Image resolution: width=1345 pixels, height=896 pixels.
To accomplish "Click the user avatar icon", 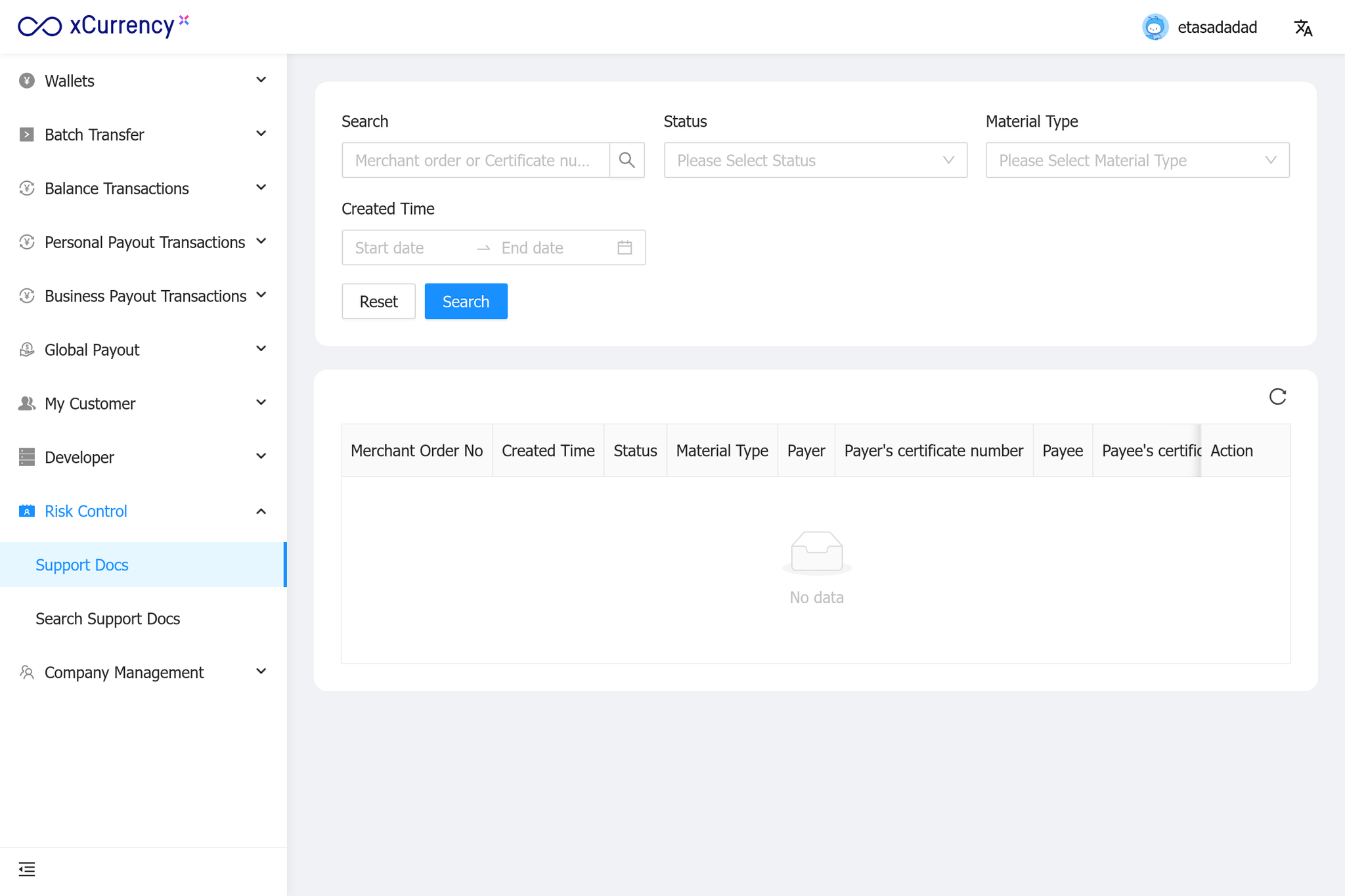I will point(1155,28).
